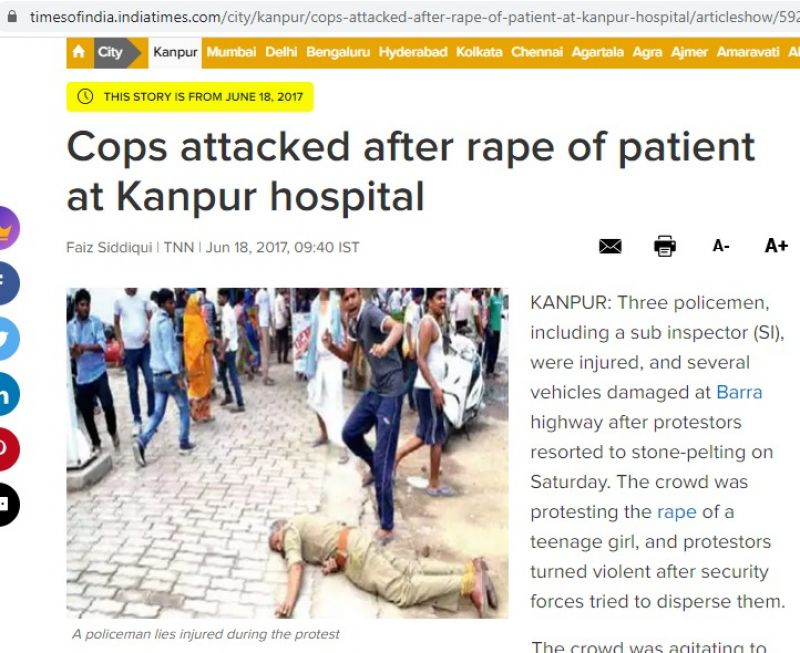Print the article using printer icon
The width and height of the screenshot is (800, 653).
[665, 246]
